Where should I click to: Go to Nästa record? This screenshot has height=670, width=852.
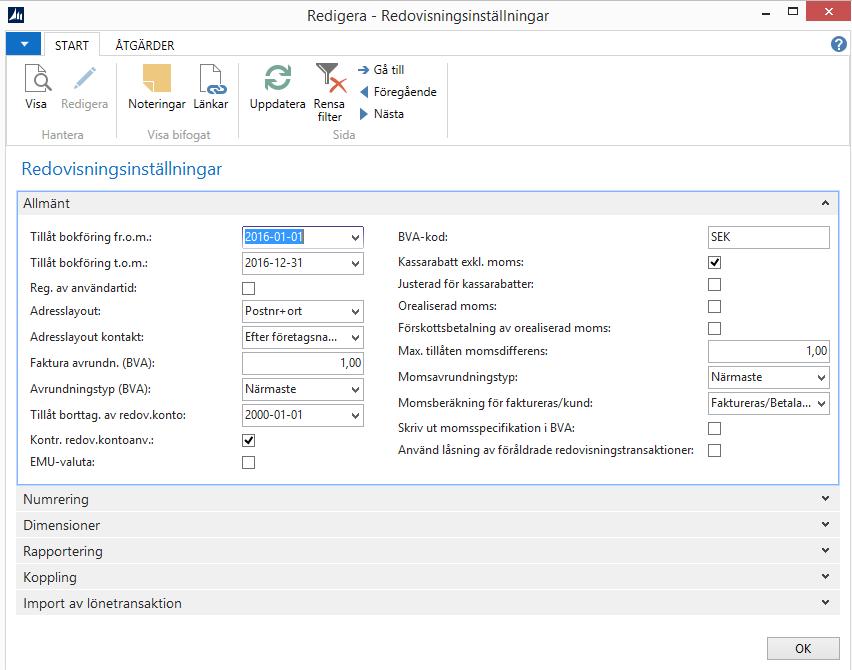[x=381, y=114]
